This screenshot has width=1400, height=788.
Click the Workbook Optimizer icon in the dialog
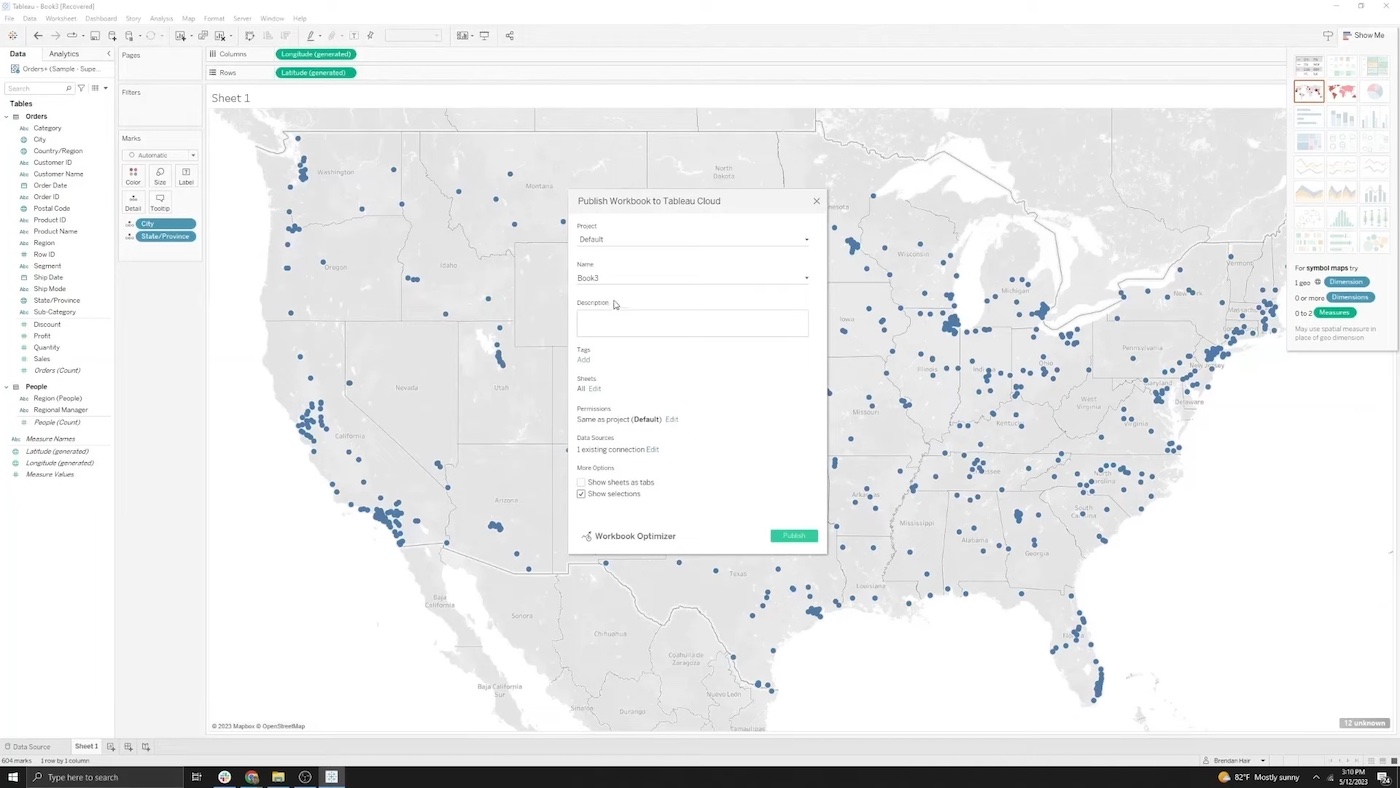click(585, 536)
